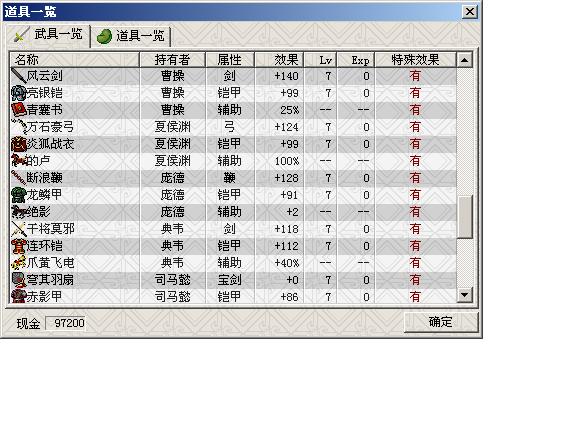Screen dimensions: 576x432
Task: Click the 100% effect value
Action: (x=287, y=161)
